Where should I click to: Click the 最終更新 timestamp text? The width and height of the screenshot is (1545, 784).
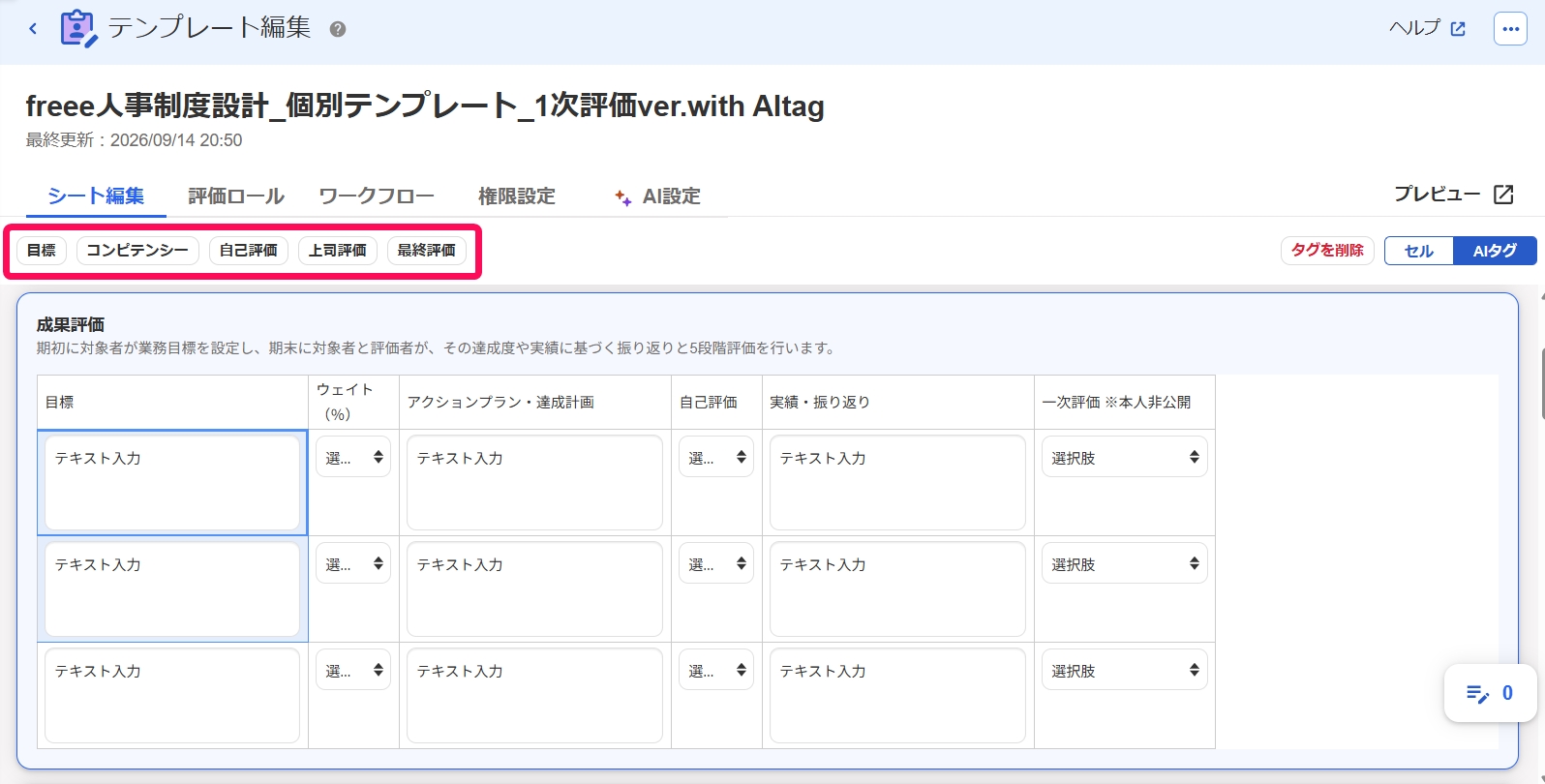tap(134, 140)
